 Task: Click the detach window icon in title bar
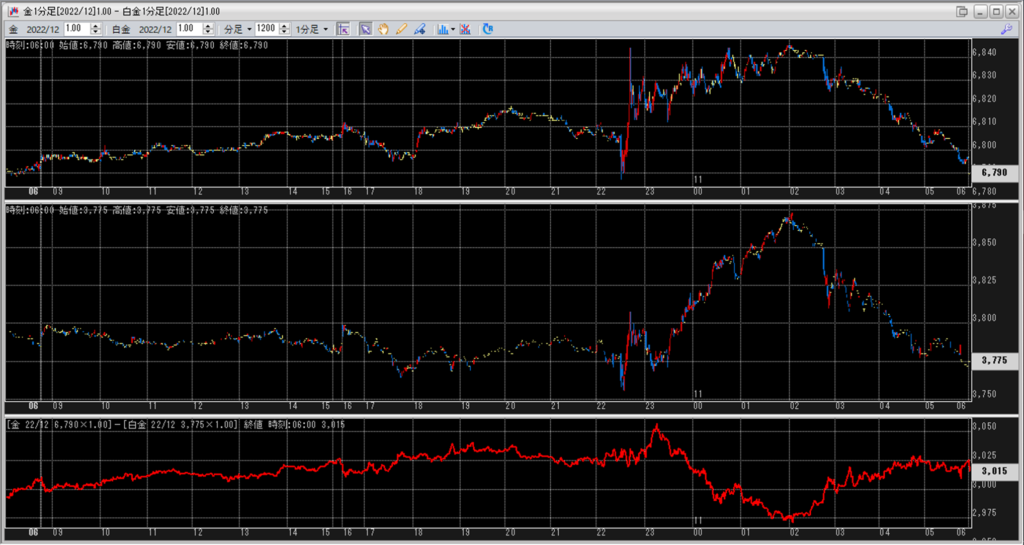click(x=962, y=11)
